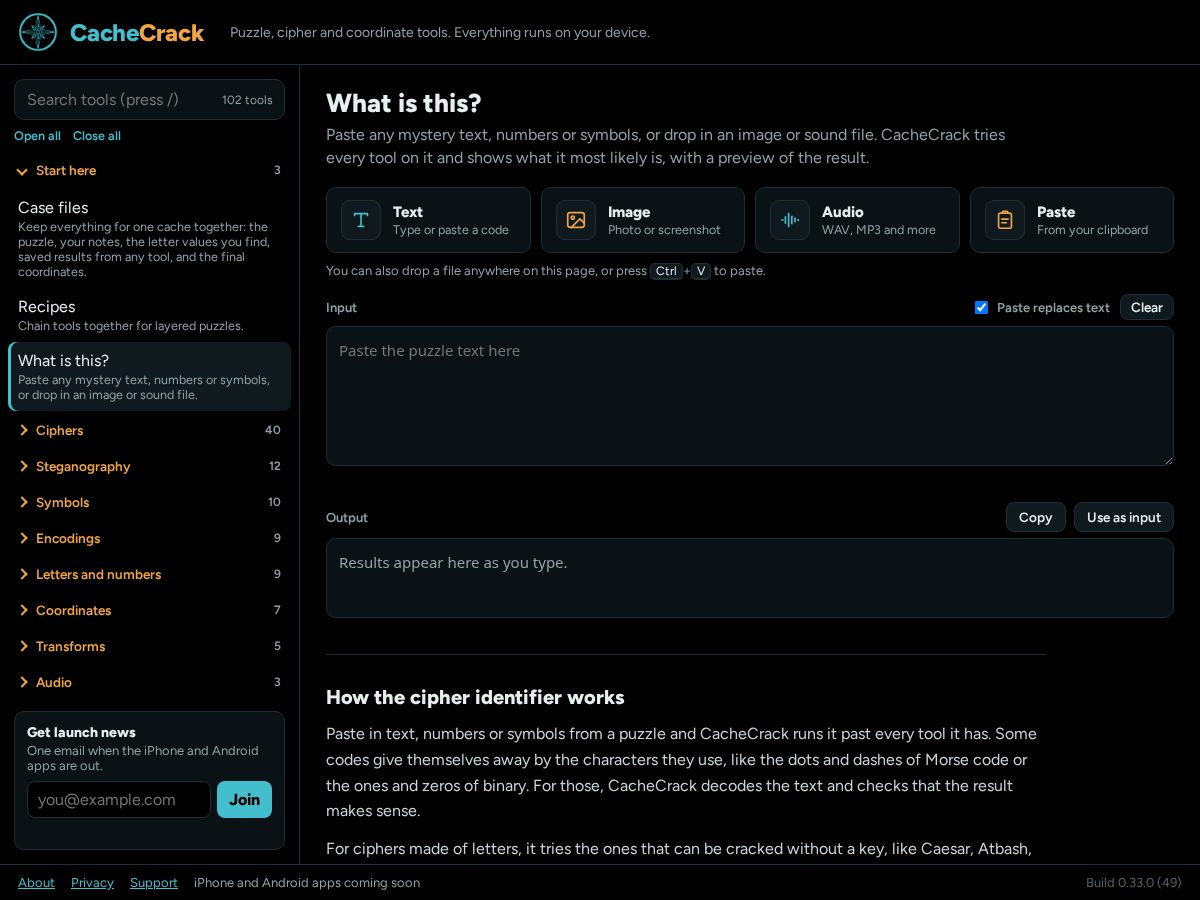This screenshot has height=900, width=1200.
Task: Open the Privacy footer link
Action: (x=92, y=883)
